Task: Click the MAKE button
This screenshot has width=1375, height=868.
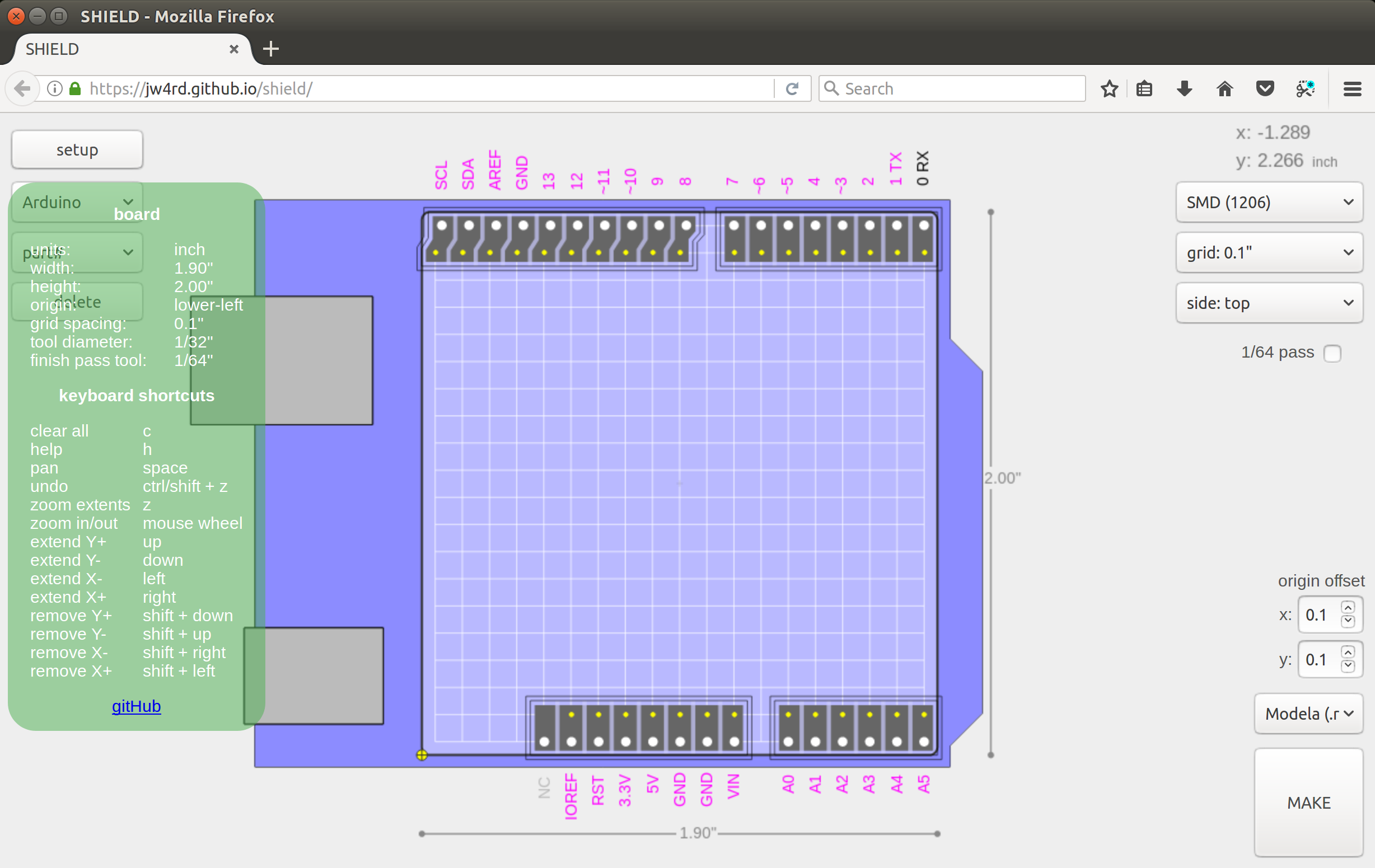Action: point(1308,803)
